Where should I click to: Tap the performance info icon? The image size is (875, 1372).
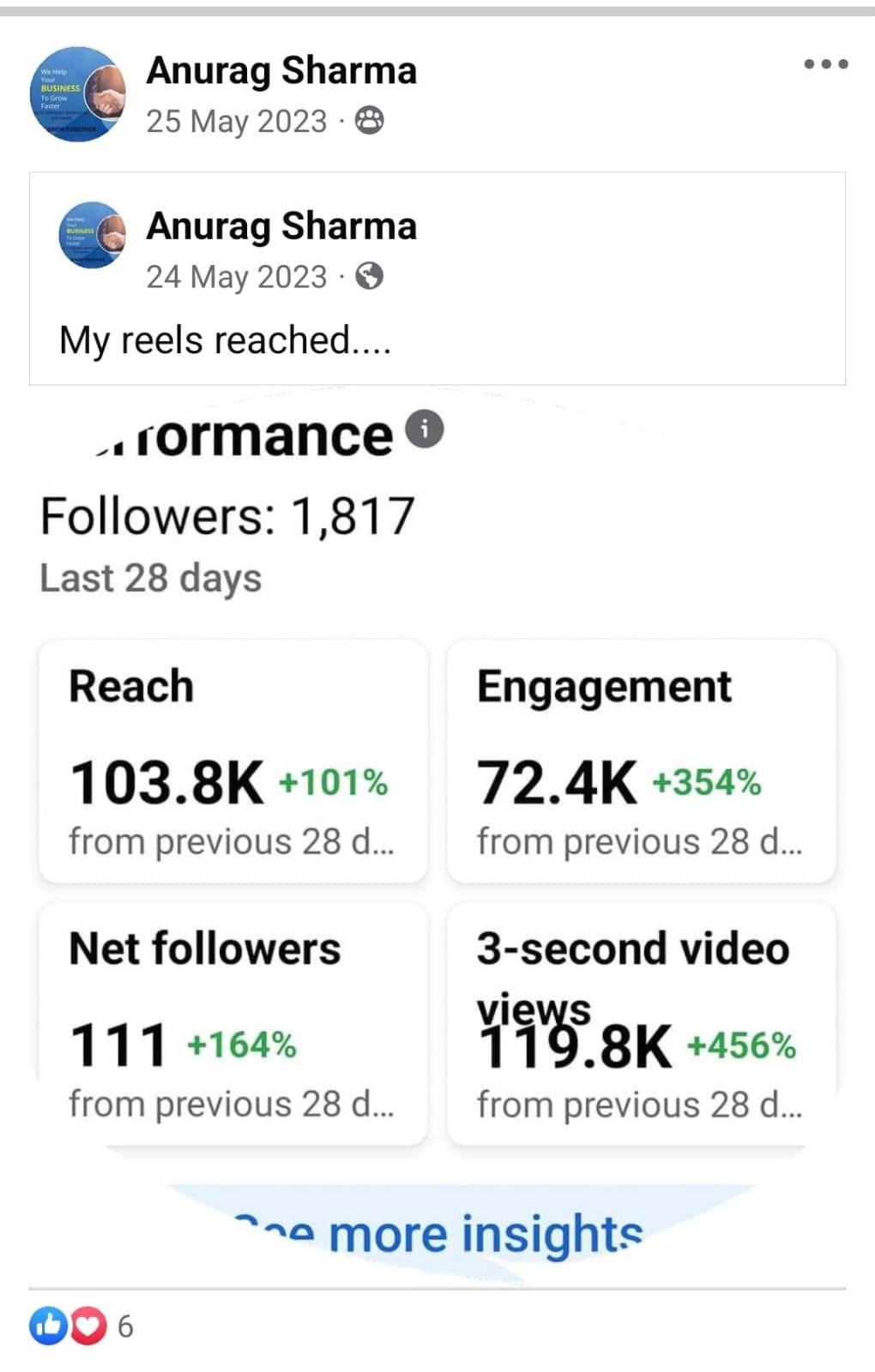coord(424,429)
